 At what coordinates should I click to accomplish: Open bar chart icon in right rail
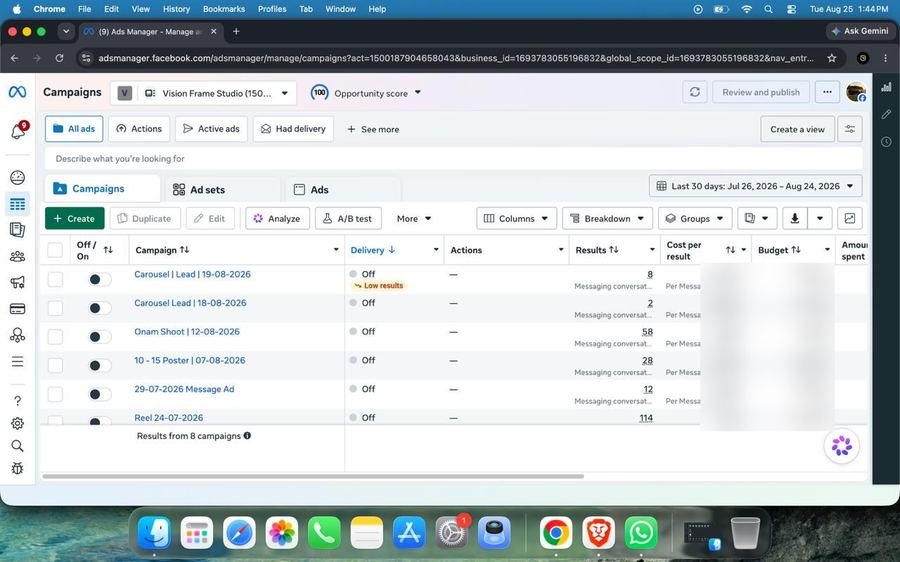886,87
